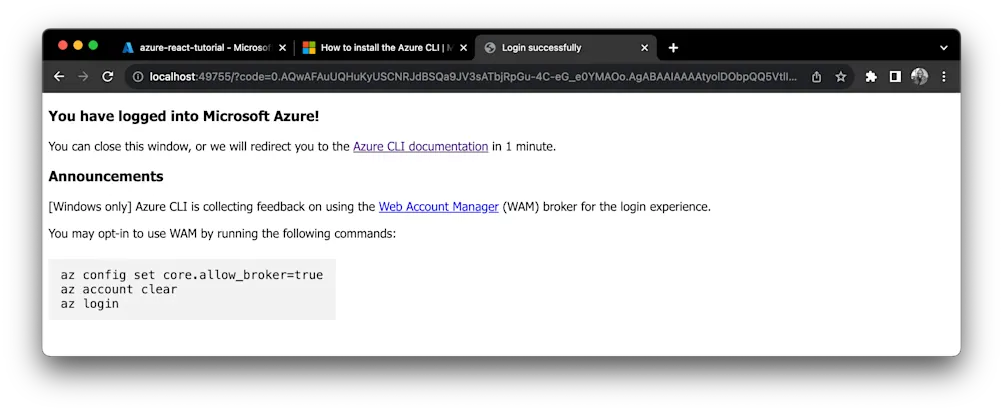Open a new tab with plus

(673, 47)
